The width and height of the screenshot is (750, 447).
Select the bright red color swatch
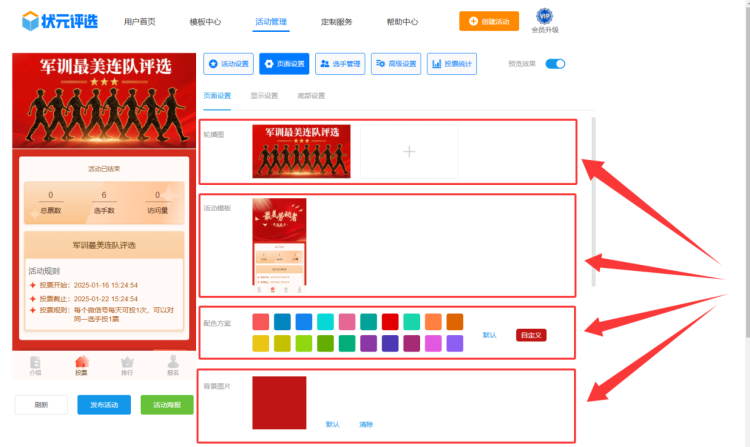390,322
